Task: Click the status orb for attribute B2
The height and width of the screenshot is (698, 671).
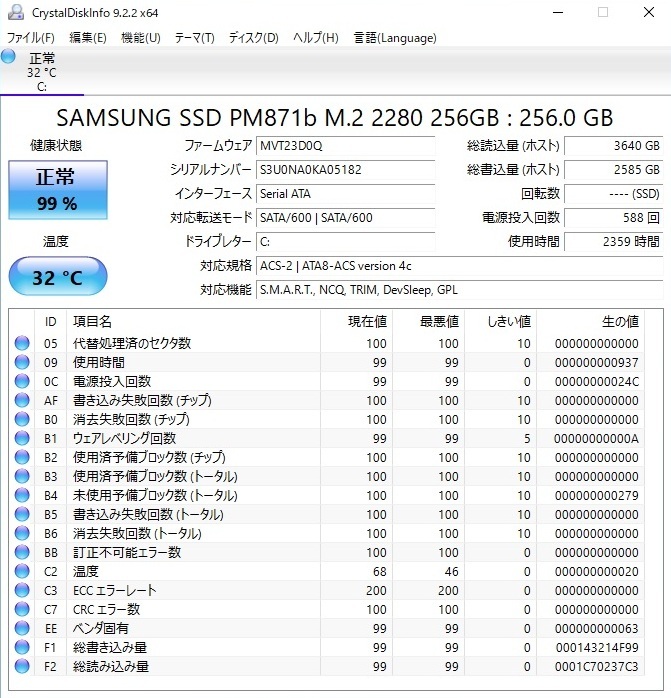Action: pyautogui.click(x=22, y=457)
